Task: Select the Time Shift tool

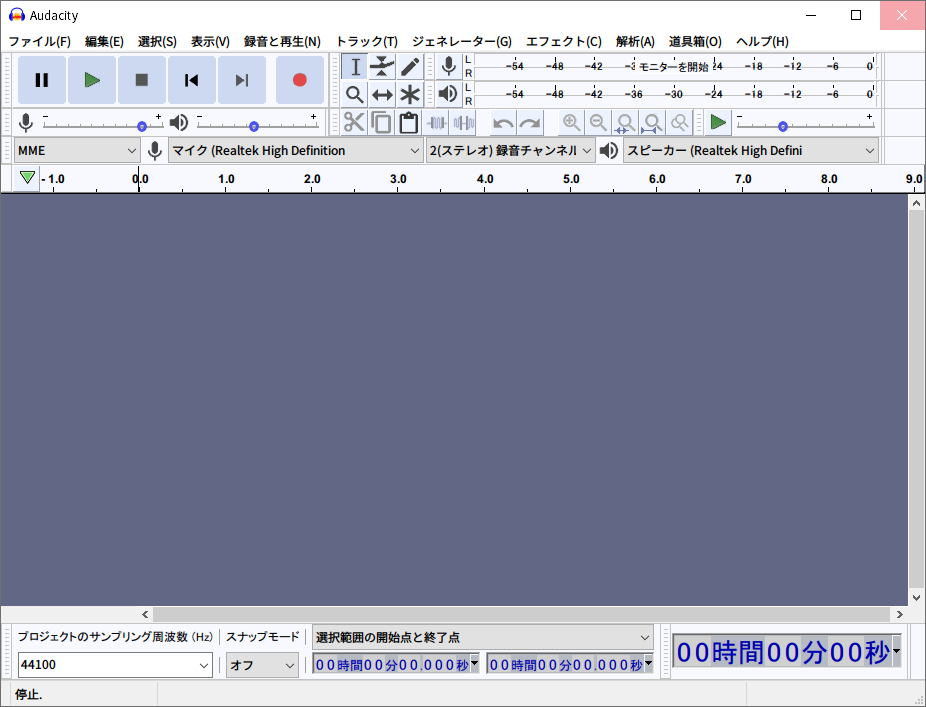Action: 382,95
